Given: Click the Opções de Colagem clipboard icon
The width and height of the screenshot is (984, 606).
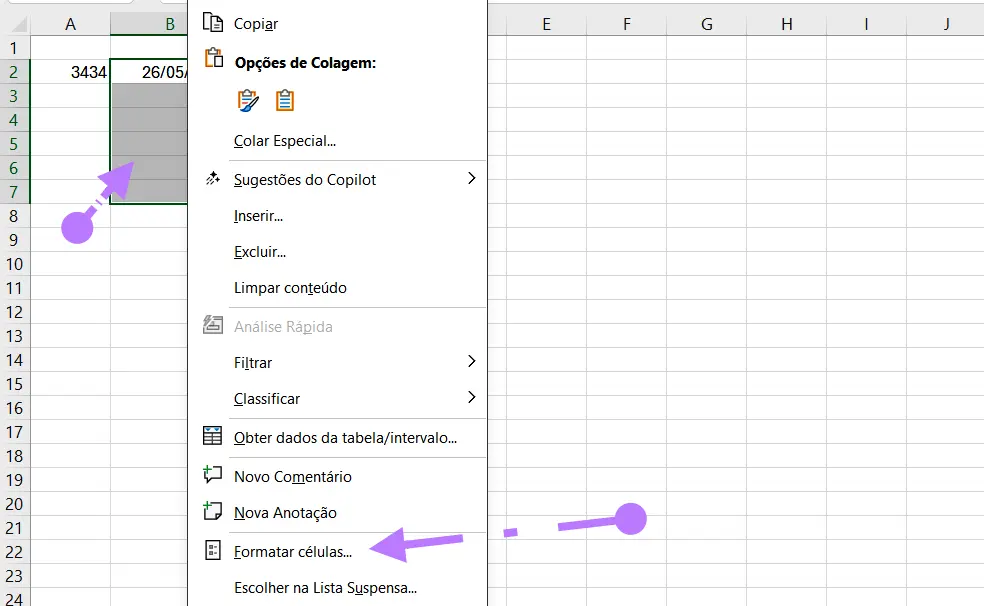Looking at the screenshot, I should pyautogui.click(x=213, y=59).
